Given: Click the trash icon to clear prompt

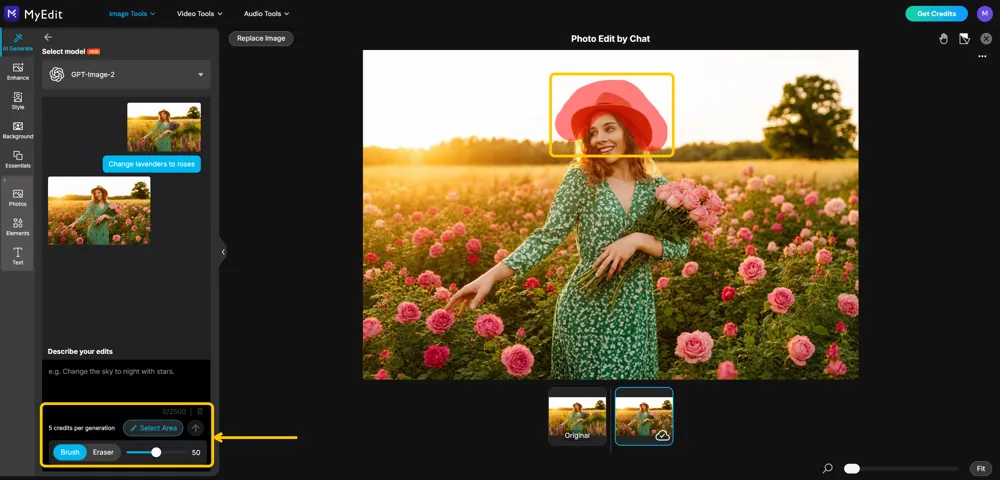Looking at the screenshot, I should tap(200, 412).
